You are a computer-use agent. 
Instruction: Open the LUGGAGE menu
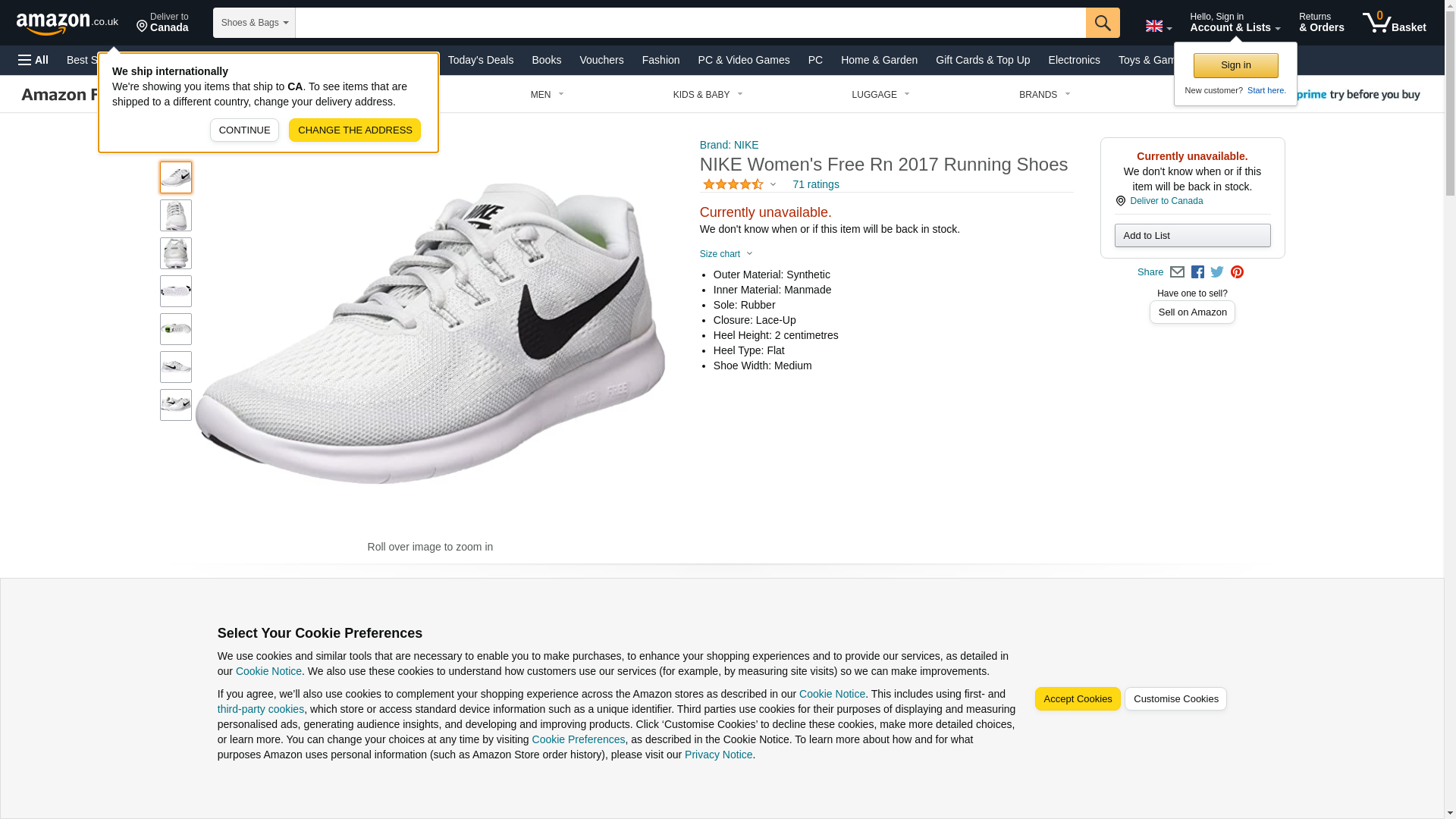(x=880, y=95)
